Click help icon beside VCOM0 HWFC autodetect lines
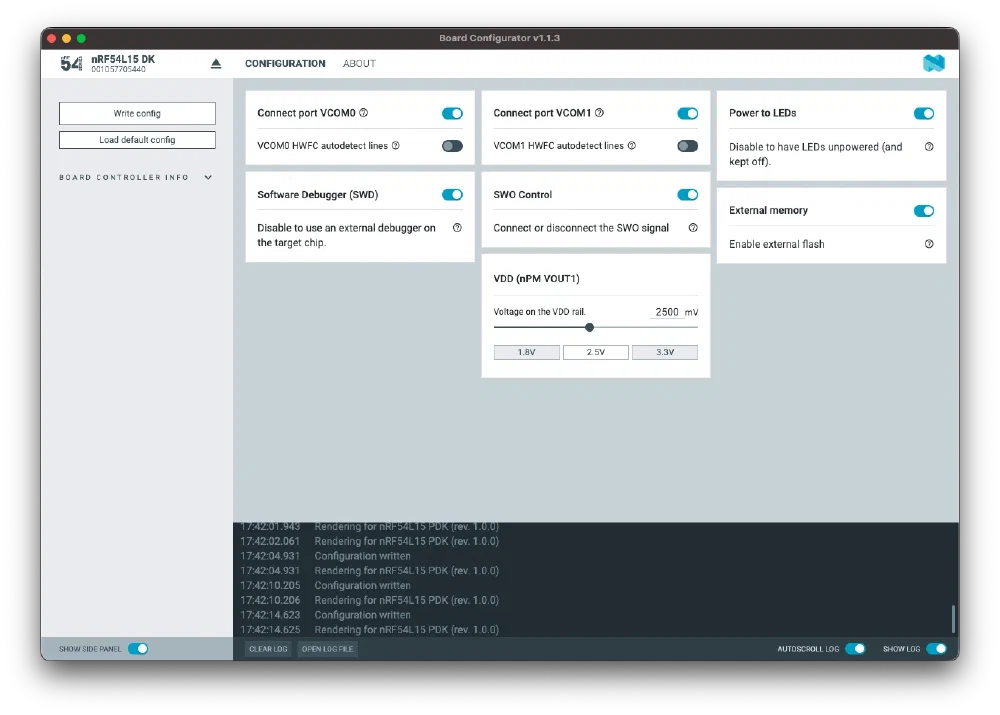This screenshot has width=1000, height=715. tap(396, 146)
